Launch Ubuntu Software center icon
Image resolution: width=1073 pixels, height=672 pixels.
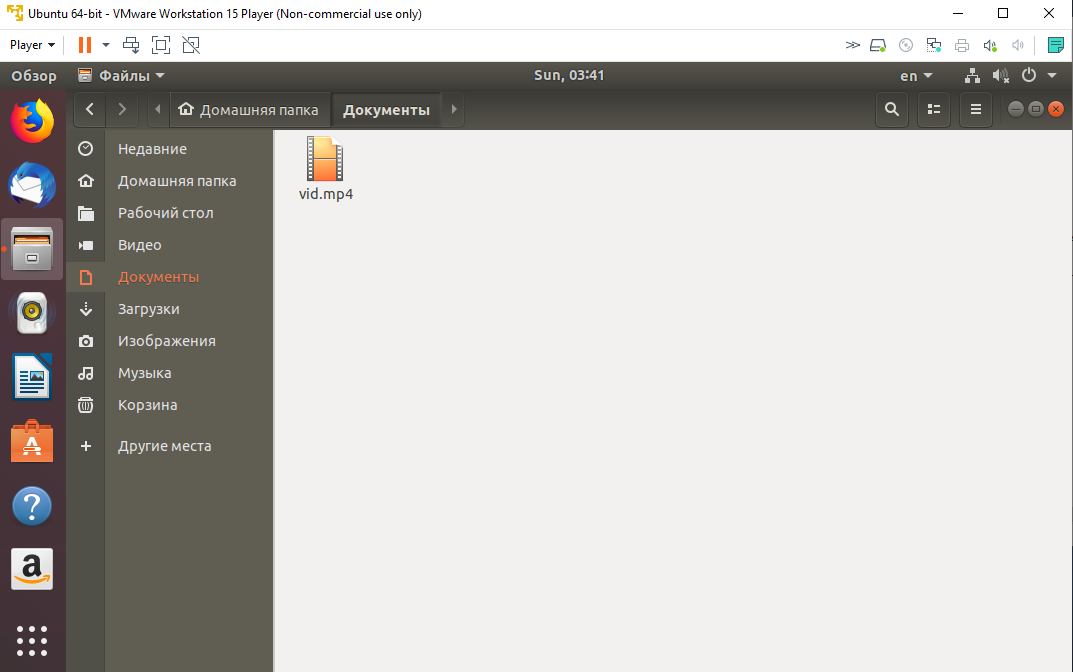(x=32, y=442)
